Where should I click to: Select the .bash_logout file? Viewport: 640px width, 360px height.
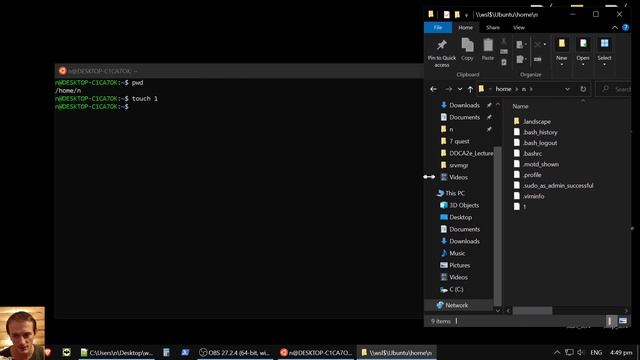(x=540, y=142)
